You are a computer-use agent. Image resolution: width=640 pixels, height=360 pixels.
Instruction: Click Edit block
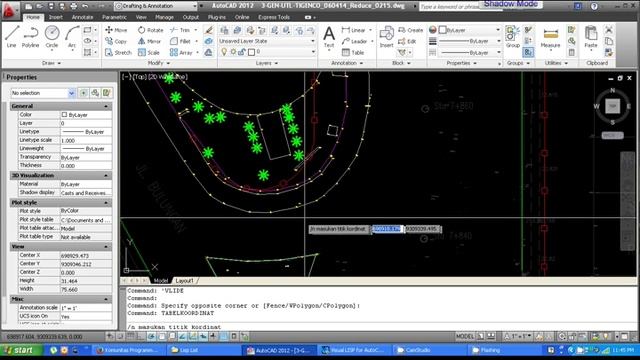(x=407, y=41)
